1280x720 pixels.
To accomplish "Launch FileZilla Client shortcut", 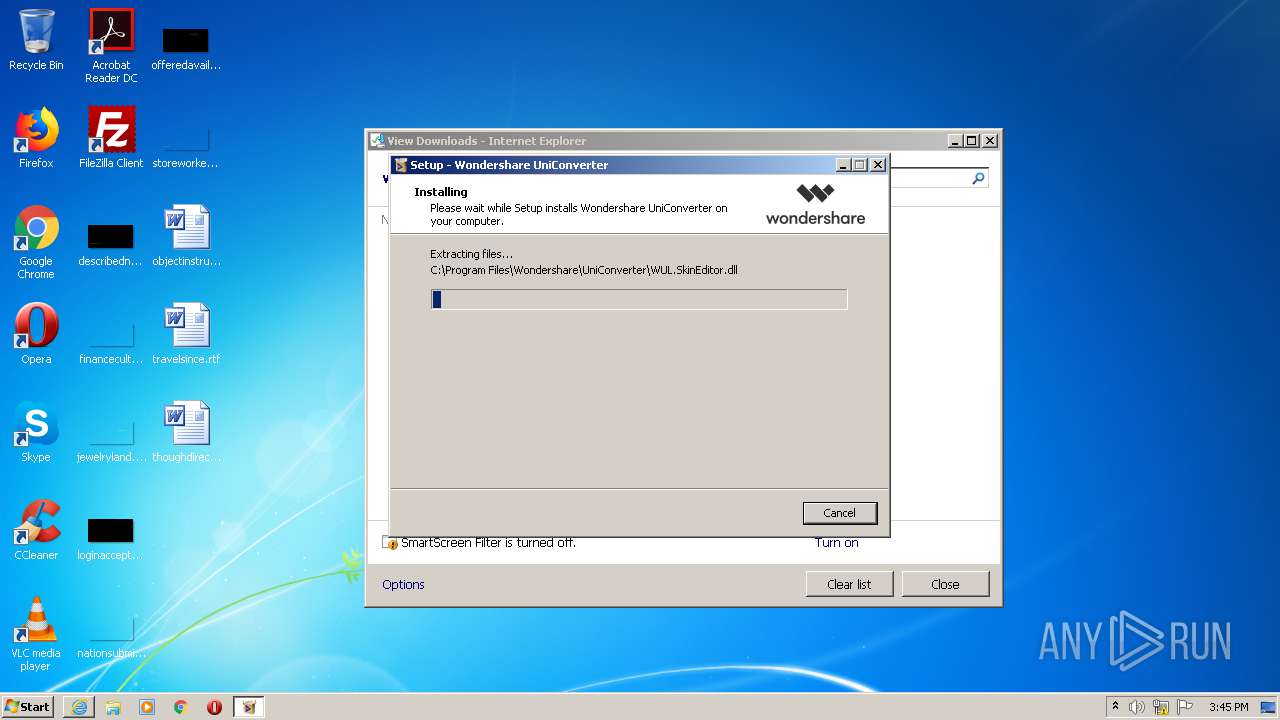I will pyautogui.click(x=111, y=138).
